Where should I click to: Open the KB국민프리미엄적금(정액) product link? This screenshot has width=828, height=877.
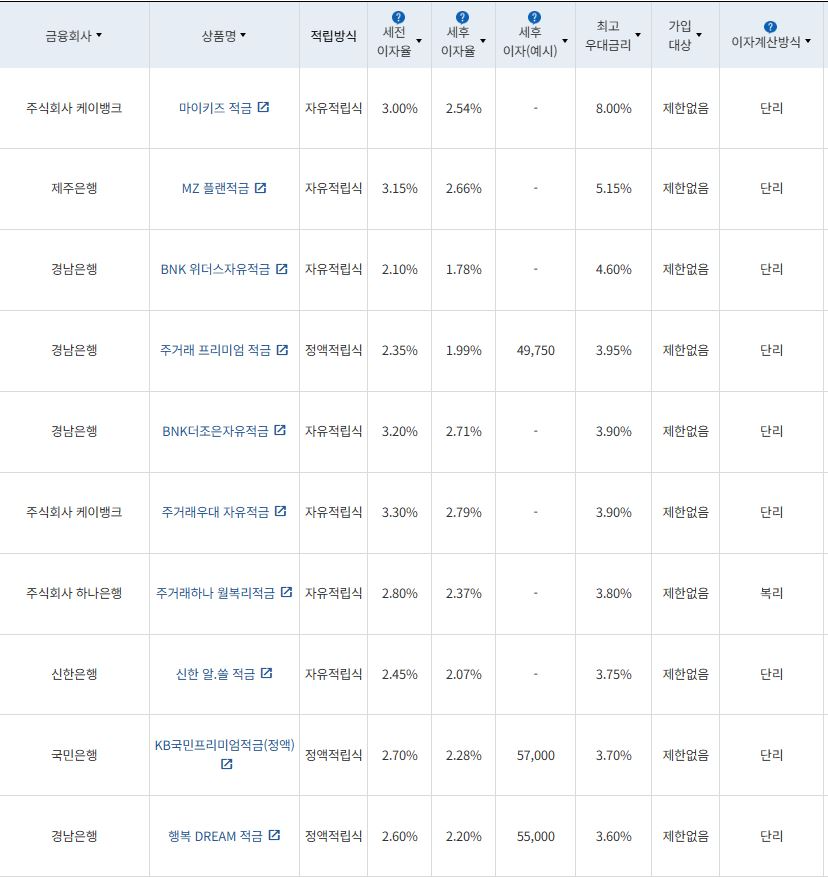coord(224,745)
